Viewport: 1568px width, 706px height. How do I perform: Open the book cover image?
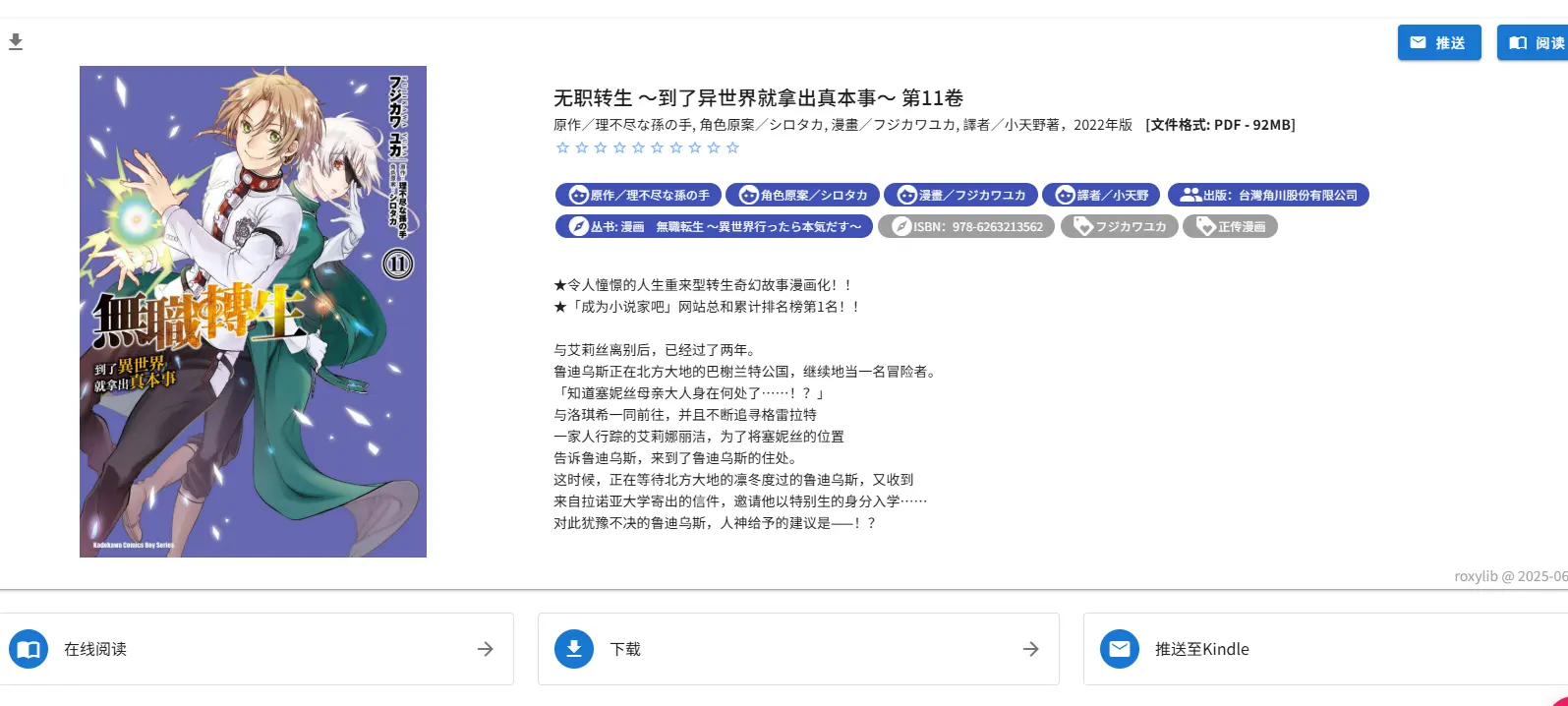(x=253, y=312)
